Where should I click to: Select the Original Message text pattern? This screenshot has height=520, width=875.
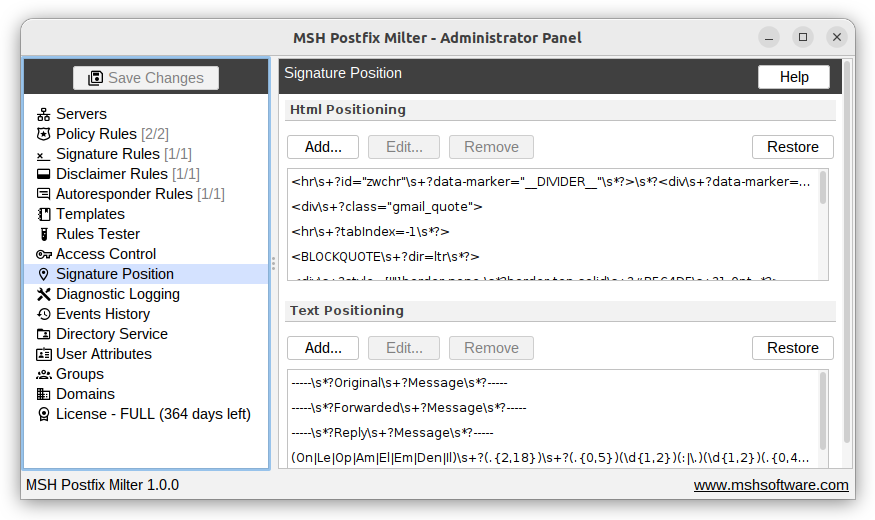(553, 383)
